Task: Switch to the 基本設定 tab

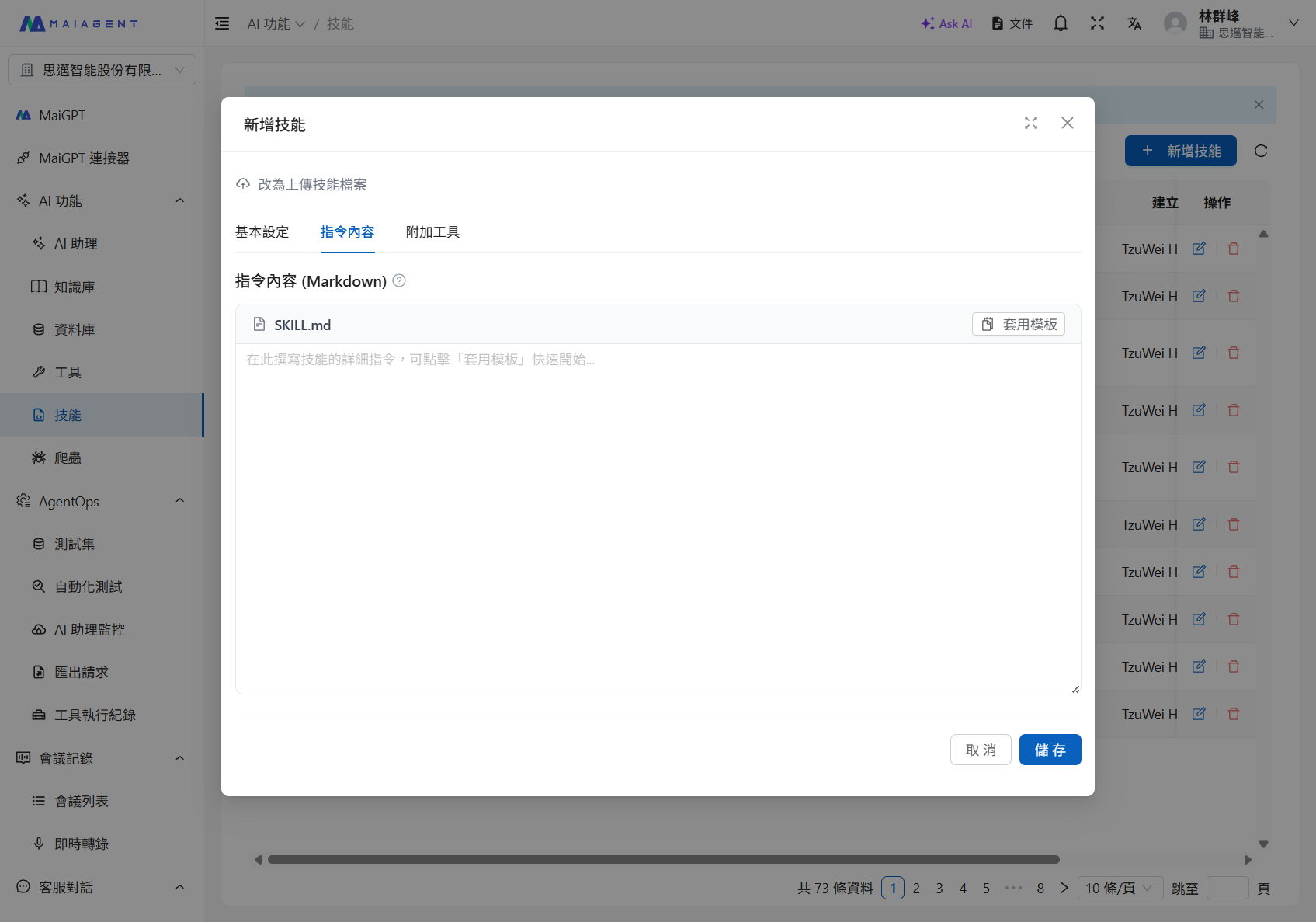Action: pyautogui.click(x=262, y=232)
